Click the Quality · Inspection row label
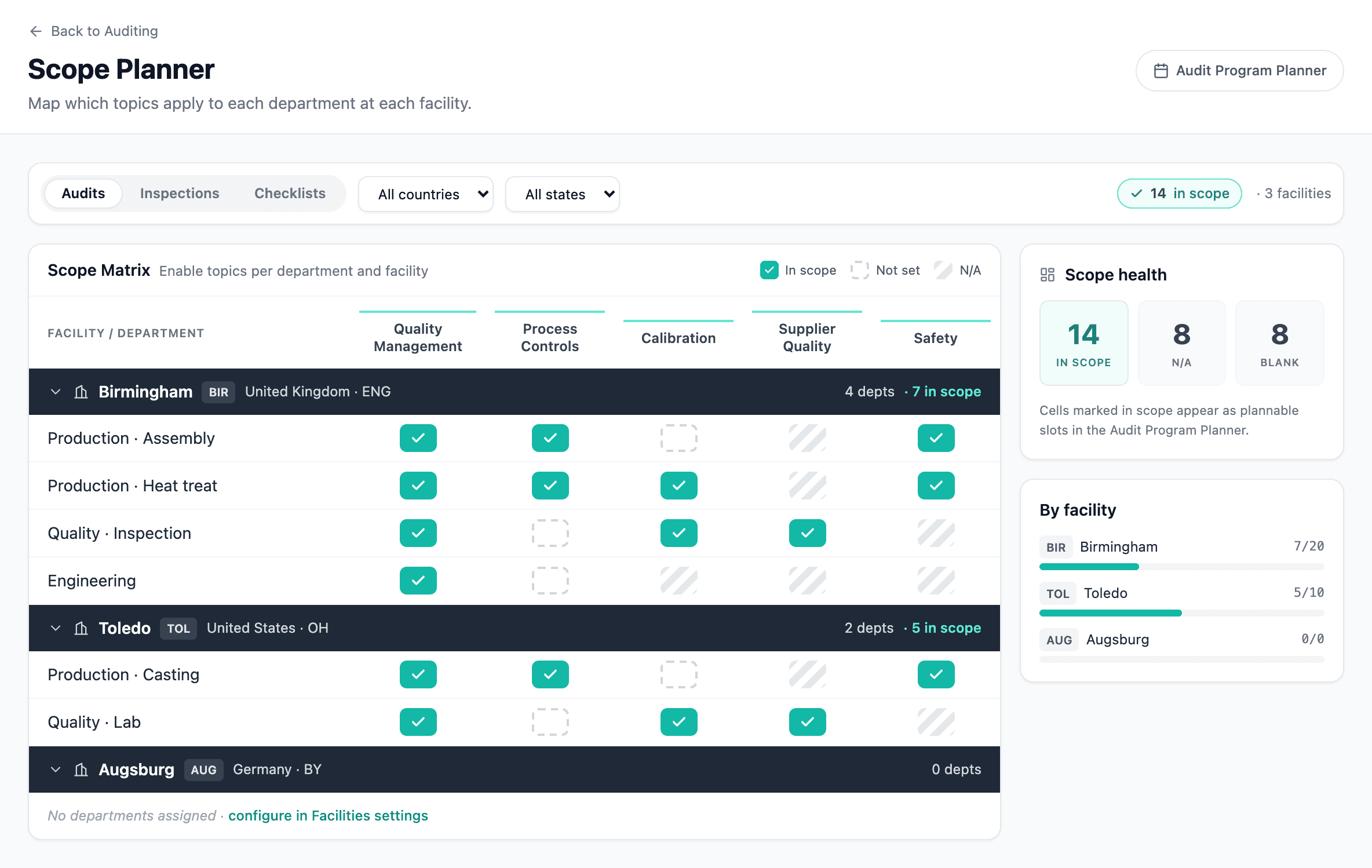Image resolution: width=1372 pixels, height=868 pixels. pos(119,533)
